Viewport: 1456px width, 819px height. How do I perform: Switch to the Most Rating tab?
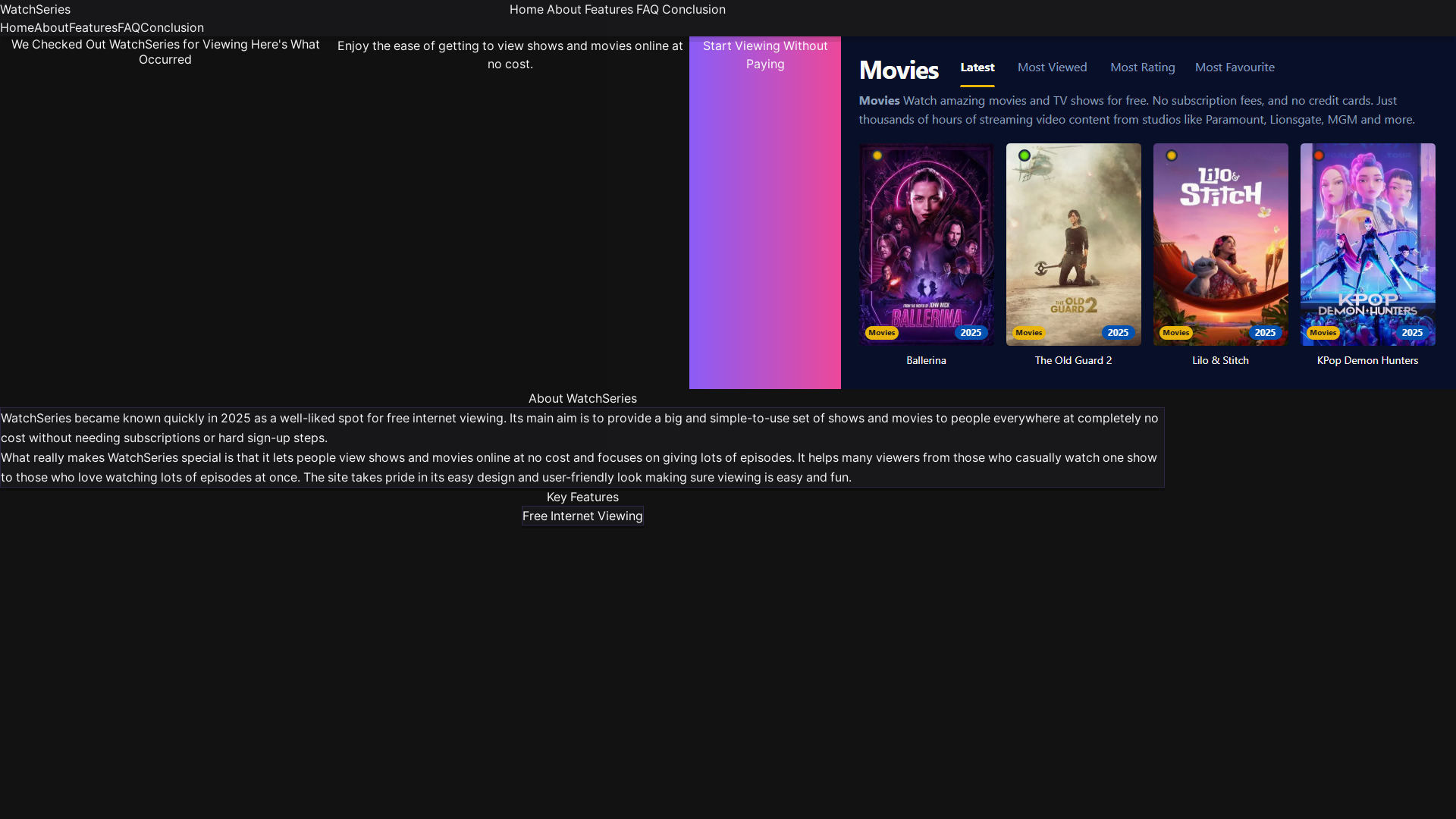click(x=1142, y=67)
